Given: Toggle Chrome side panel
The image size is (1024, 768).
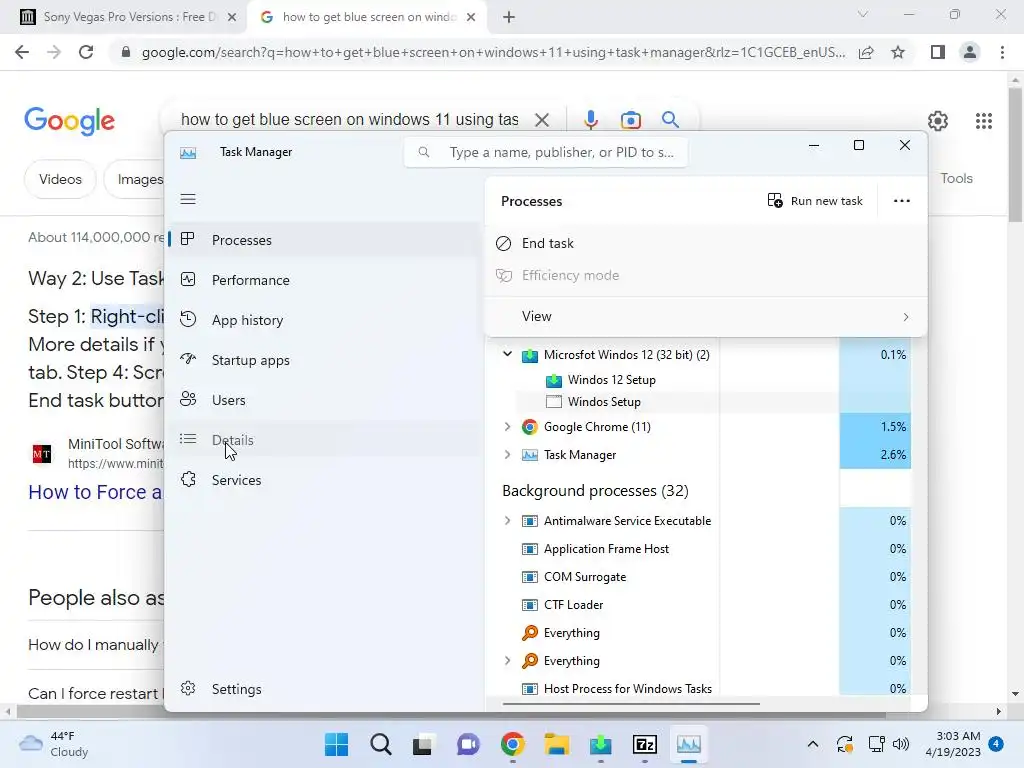Looking at the screenshot, I should (x=938, y=52).
